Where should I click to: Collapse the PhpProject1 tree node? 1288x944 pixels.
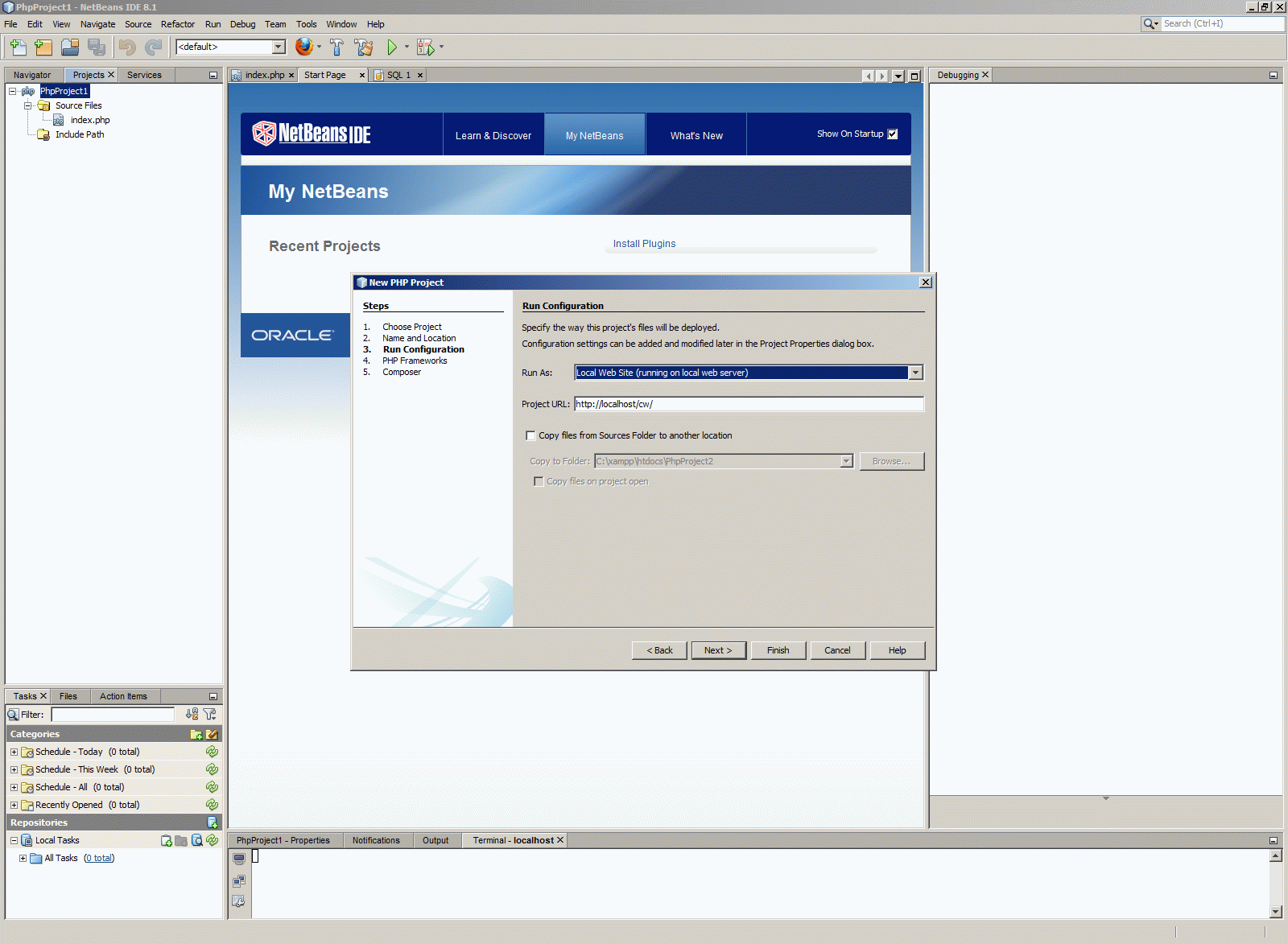pos(13,91)
